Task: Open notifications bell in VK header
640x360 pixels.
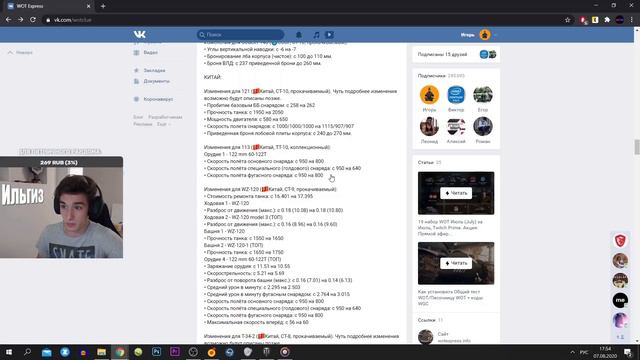Action: [x=299, y=35]
